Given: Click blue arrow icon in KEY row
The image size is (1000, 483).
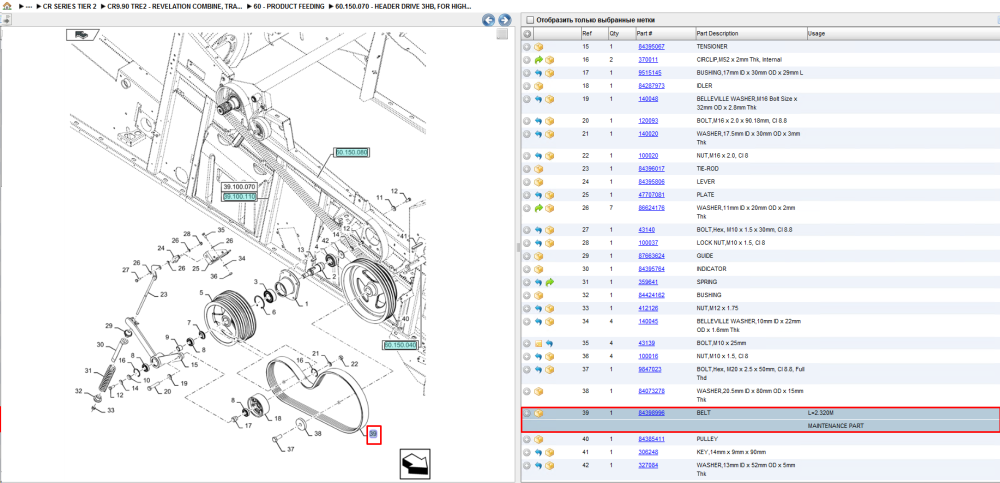Looking at the screenshot, I should coord(539,452).
